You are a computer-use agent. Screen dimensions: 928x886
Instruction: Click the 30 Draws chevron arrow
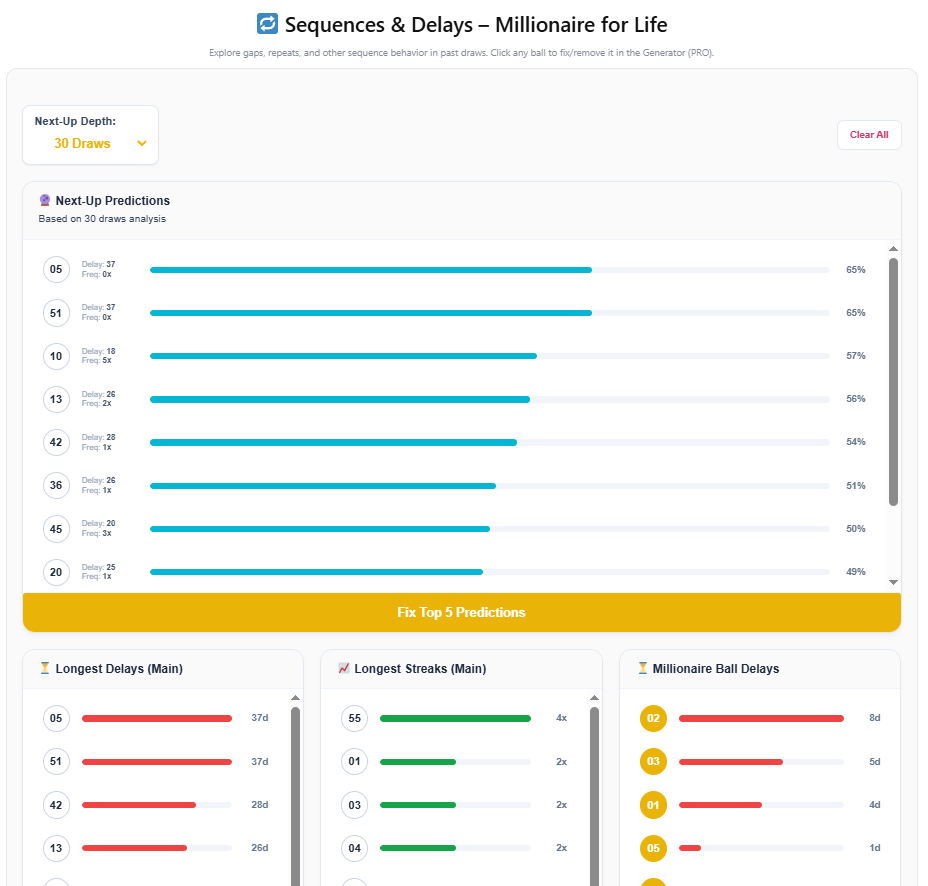pos(142,143)
